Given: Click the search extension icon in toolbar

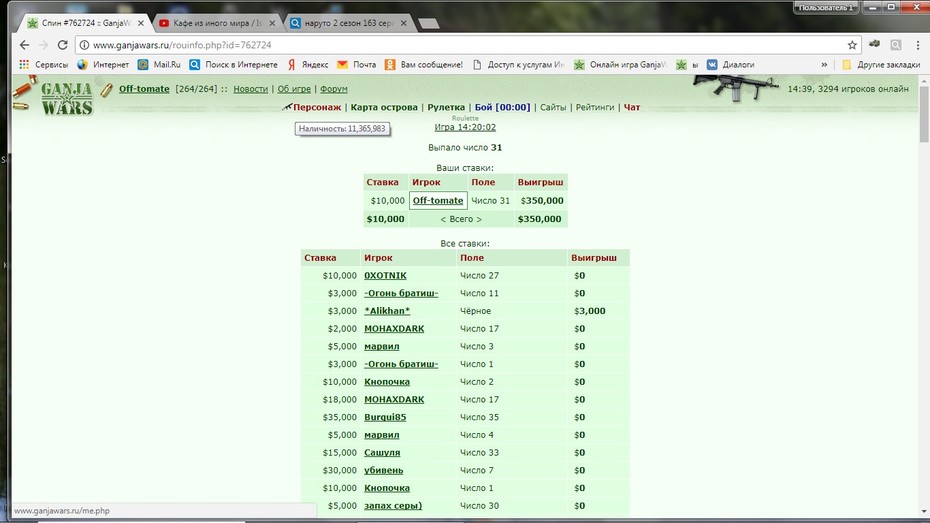Looking at the screenshot, I should [896, 45].
